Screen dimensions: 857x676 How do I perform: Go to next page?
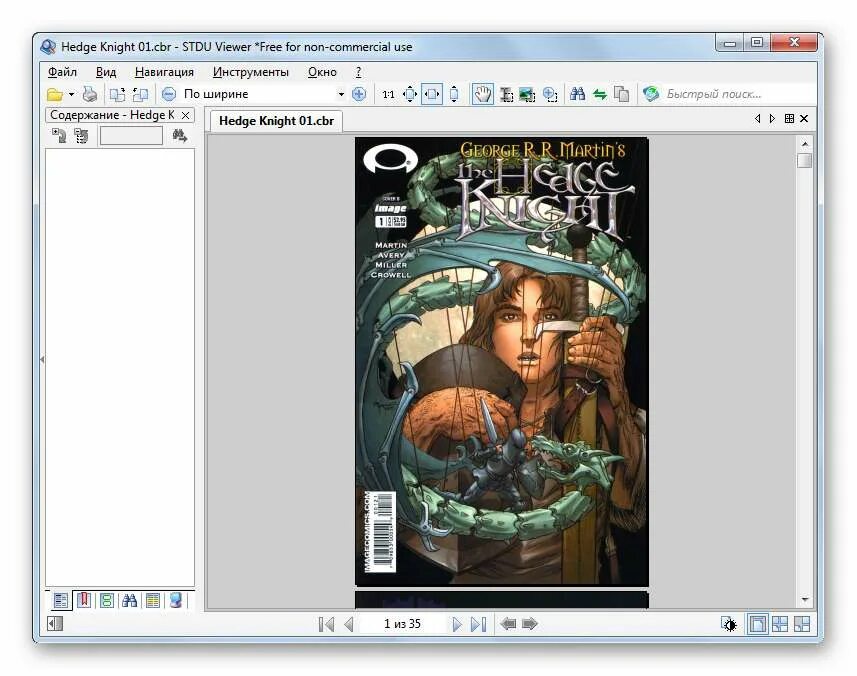456,624
